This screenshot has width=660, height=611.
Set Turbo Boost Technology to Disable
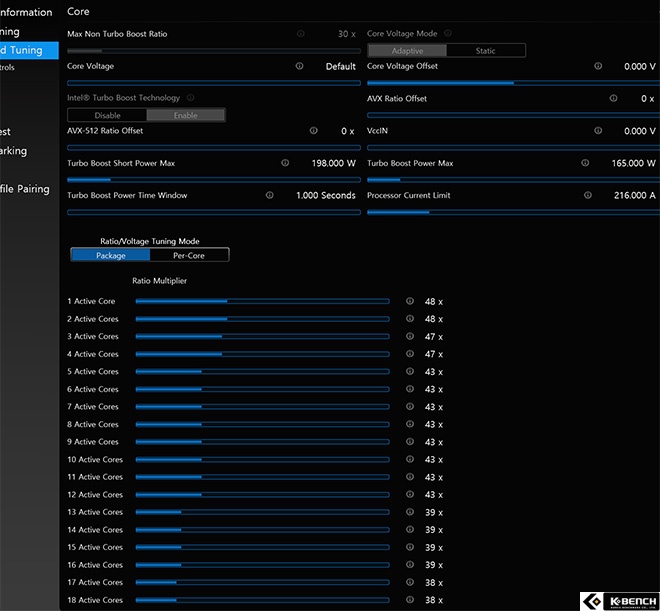tap(107, 115)
